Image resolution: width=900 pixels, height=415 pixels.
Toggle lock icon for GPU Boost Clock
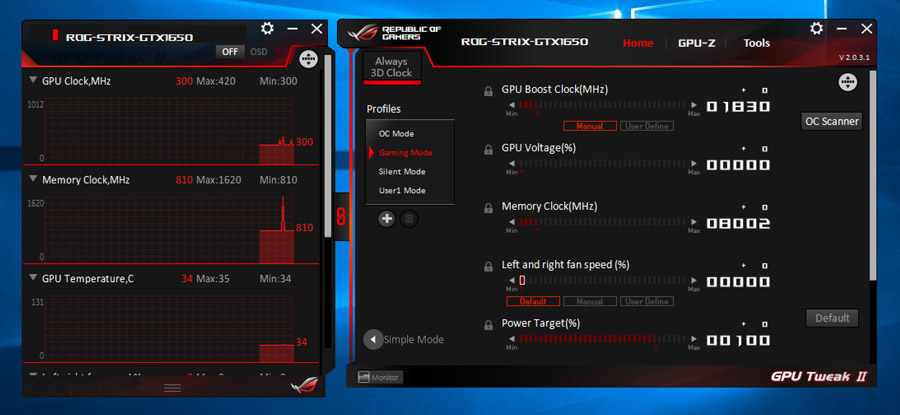point(488,91)
